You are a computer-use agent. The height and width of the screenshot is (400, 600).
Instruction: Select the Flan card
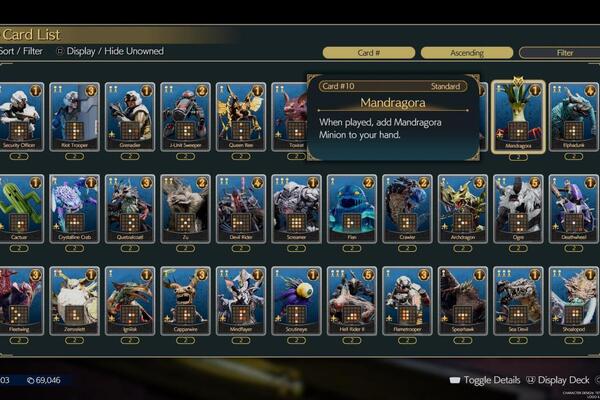pos(352,209)
